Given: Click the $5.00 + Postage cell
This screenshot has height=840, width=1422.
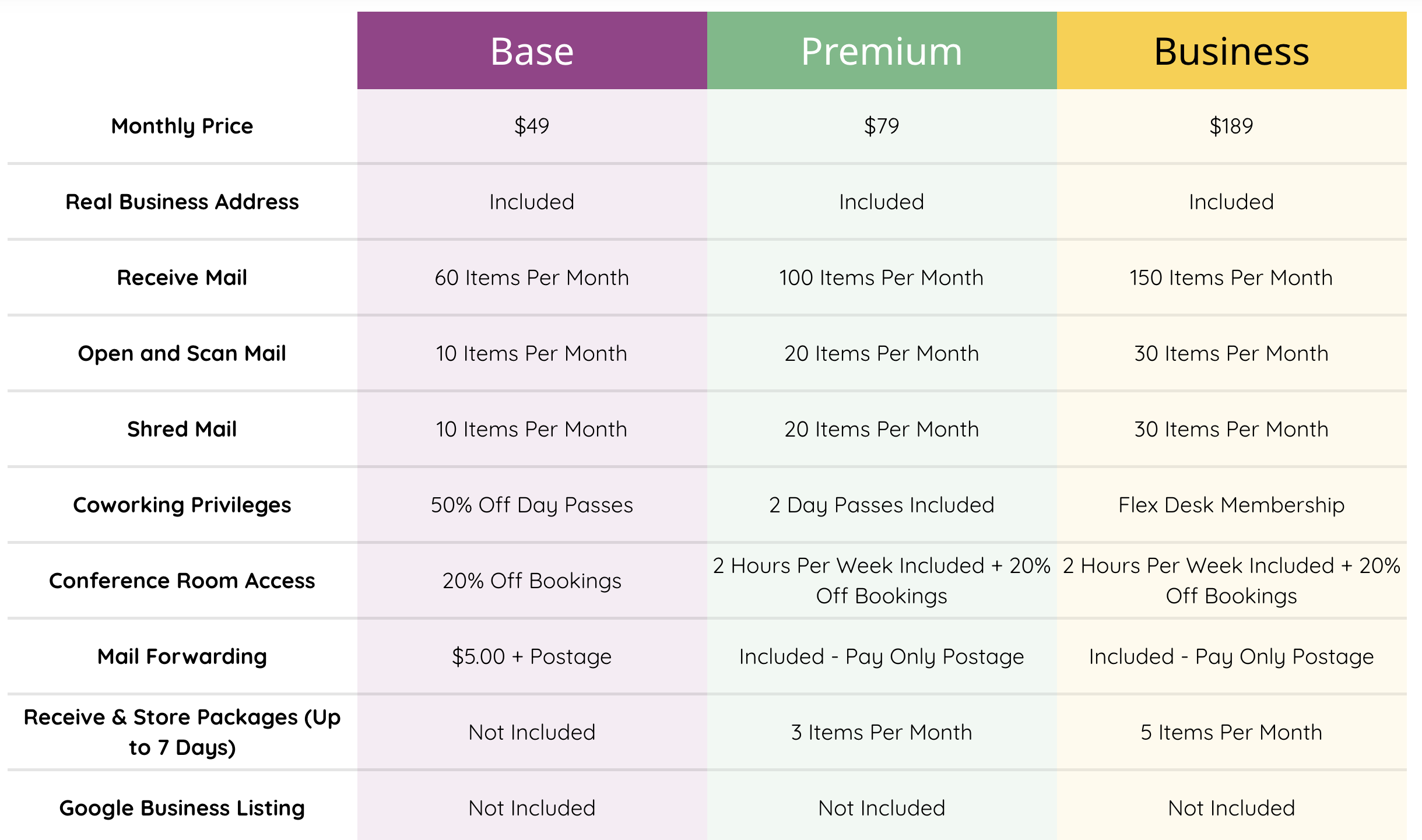Looking at the screenshot, I should point(532,656).
